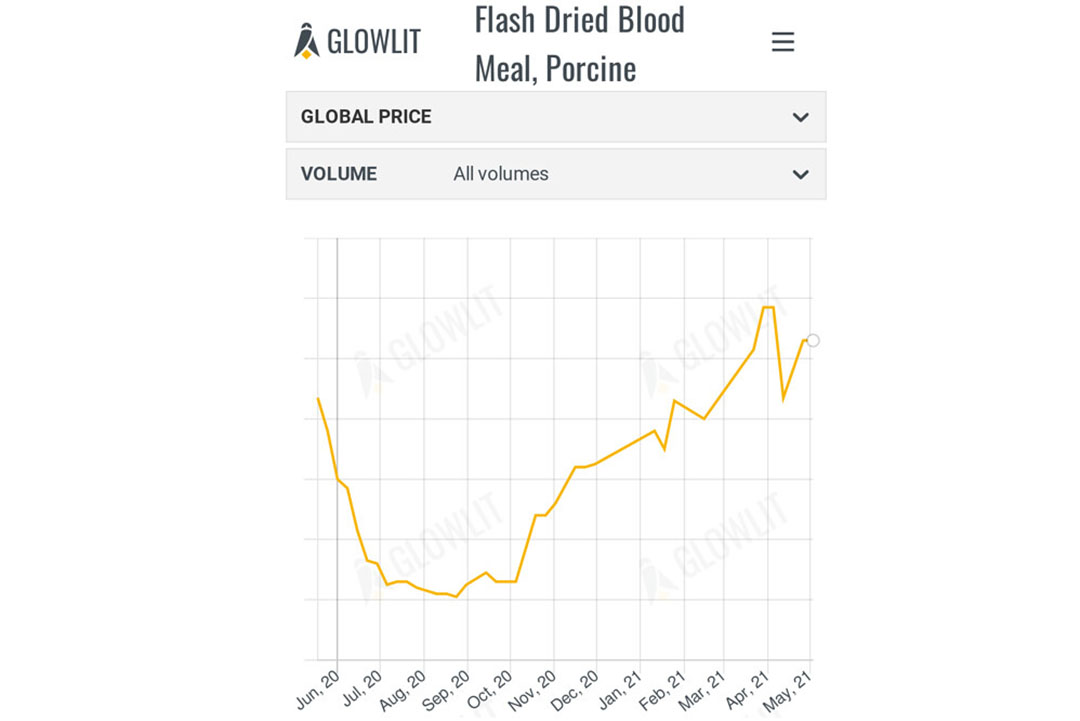Click the Dec, 20 axis label
Viewport: 1080px width, 721px height.
574,691
